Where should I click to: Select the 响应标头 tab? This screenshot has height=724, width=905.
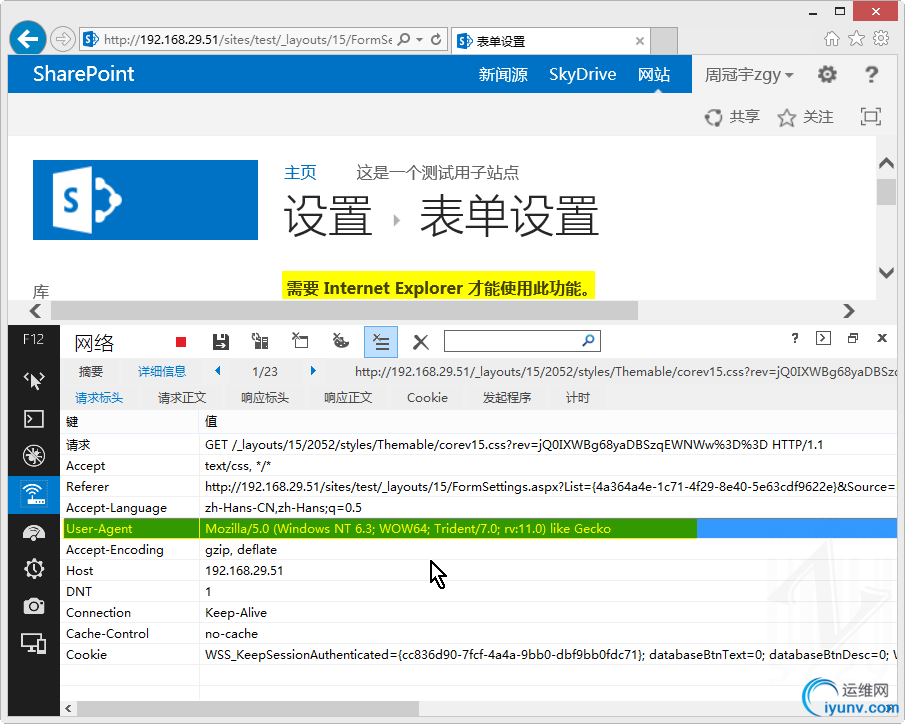pyautogui.click(x=265, y=398)
